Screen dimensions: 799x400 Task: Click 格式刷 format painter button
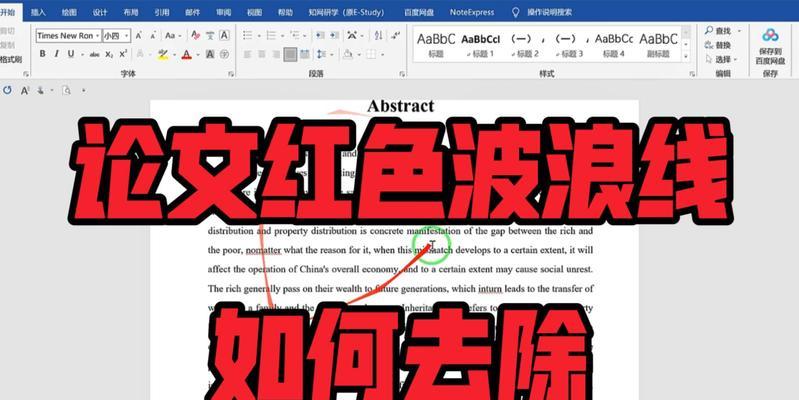tap(11, 60)
